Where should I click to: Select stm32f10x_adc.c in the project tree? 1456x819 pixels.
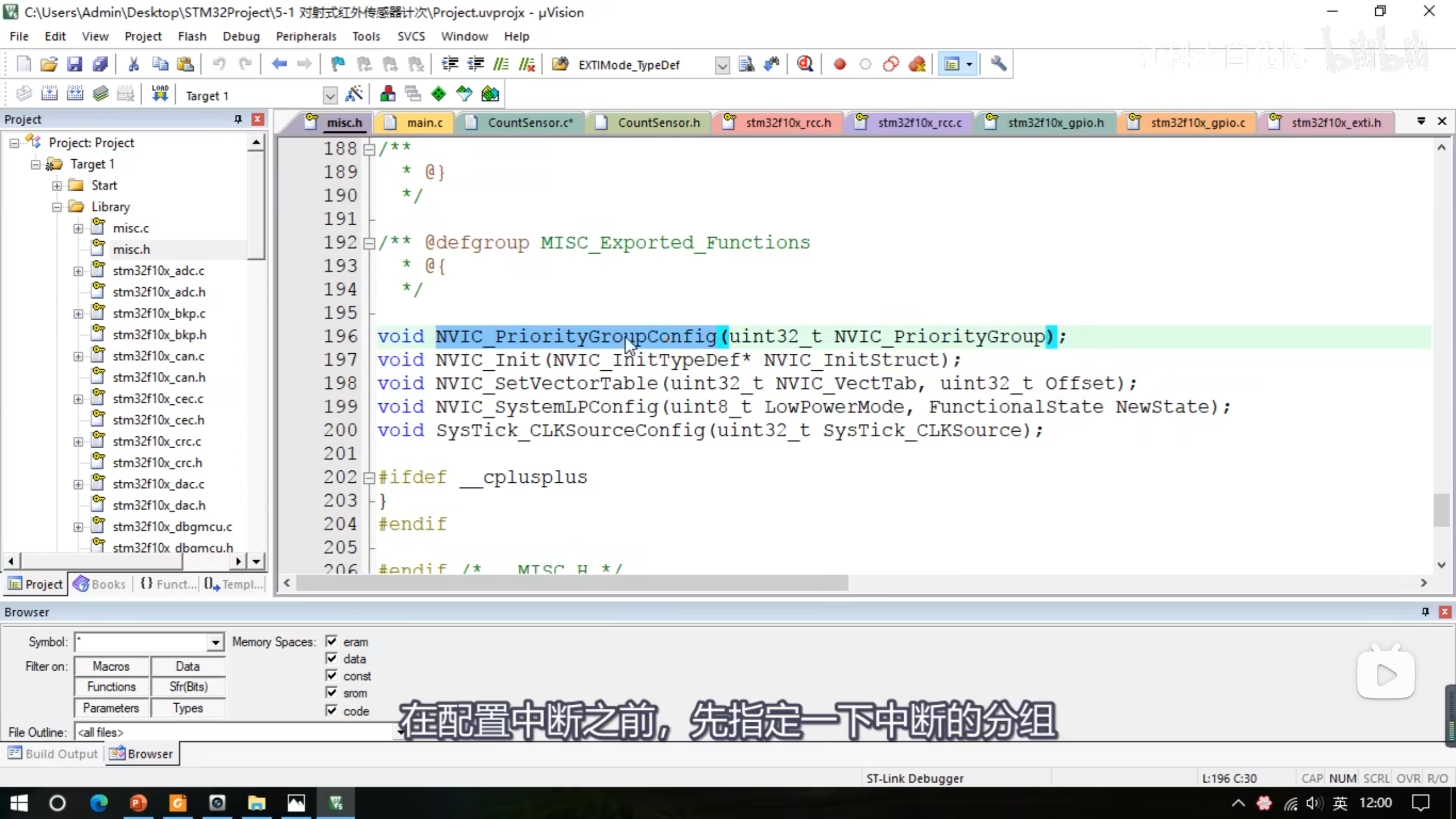[158, 271]
